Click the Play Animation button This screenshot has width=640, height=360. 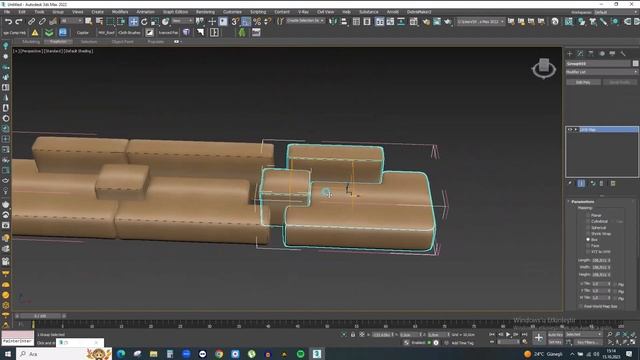508,335
